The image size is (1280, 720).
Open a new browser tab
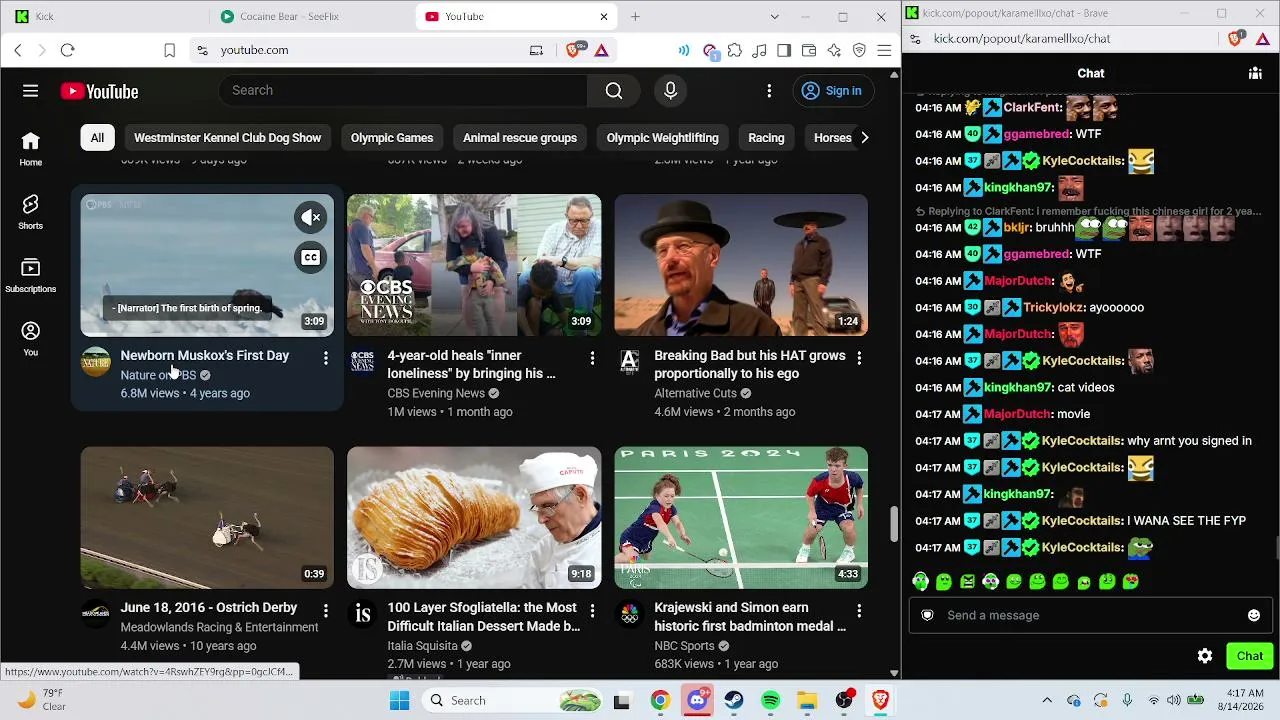635,17
